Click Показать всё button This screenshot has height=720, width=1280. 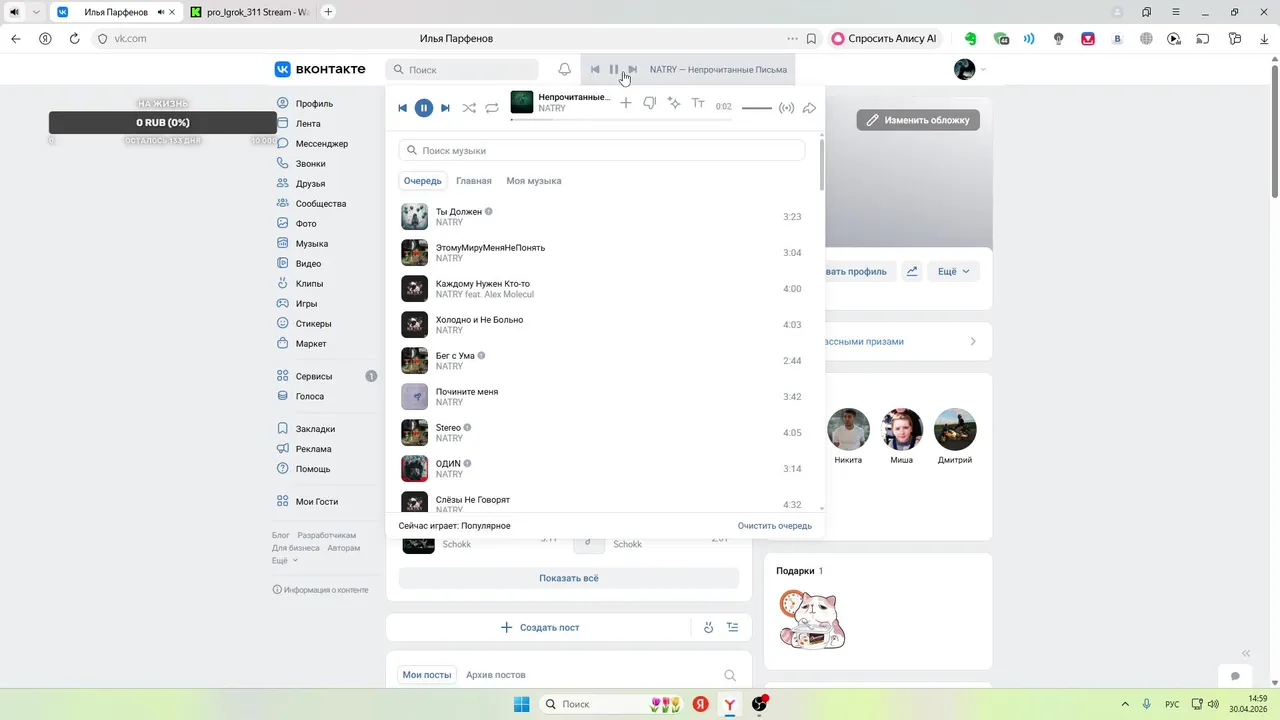(569, 578)
